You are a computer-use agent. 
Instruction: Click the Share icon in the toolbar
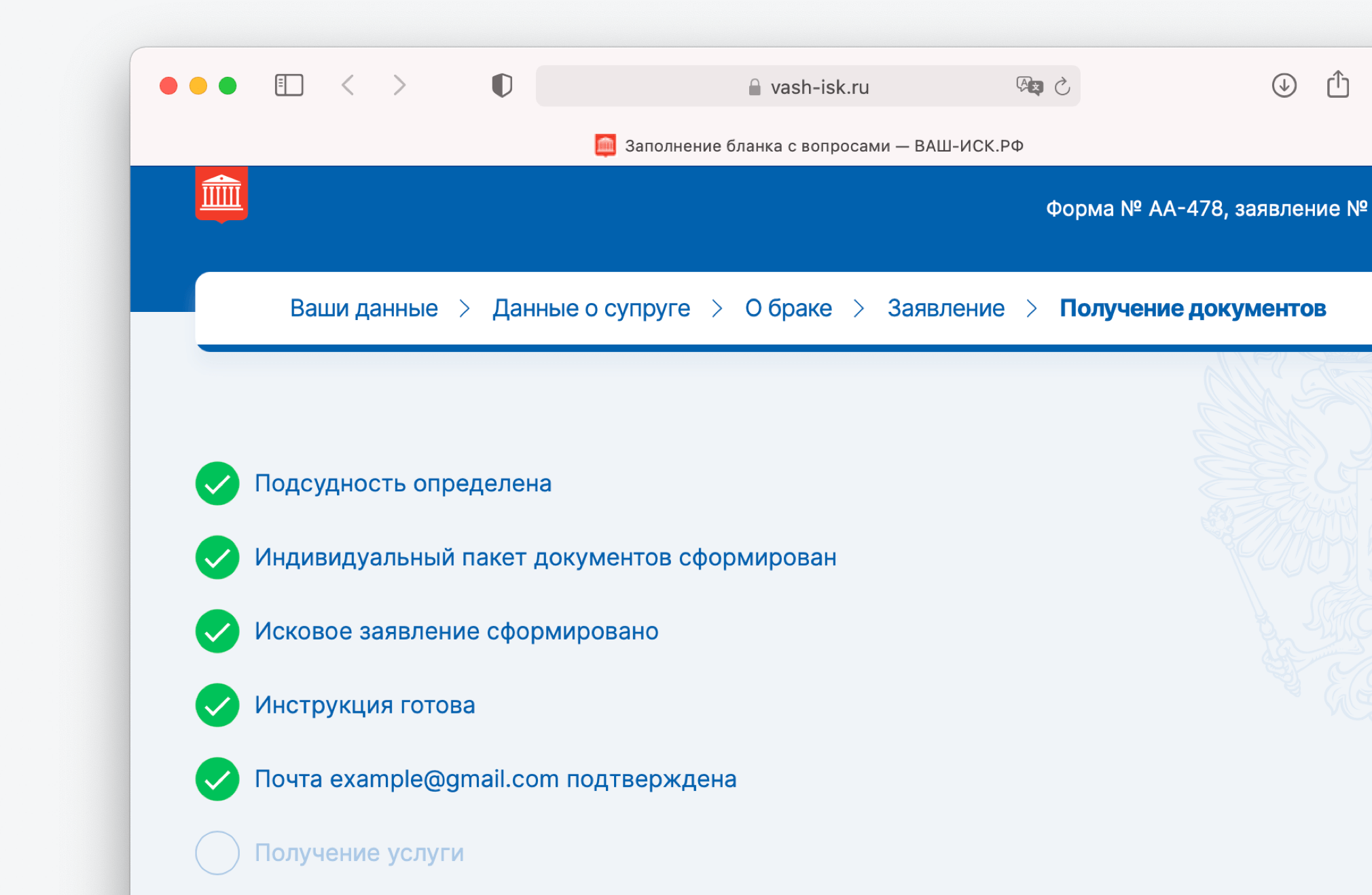1337,85
